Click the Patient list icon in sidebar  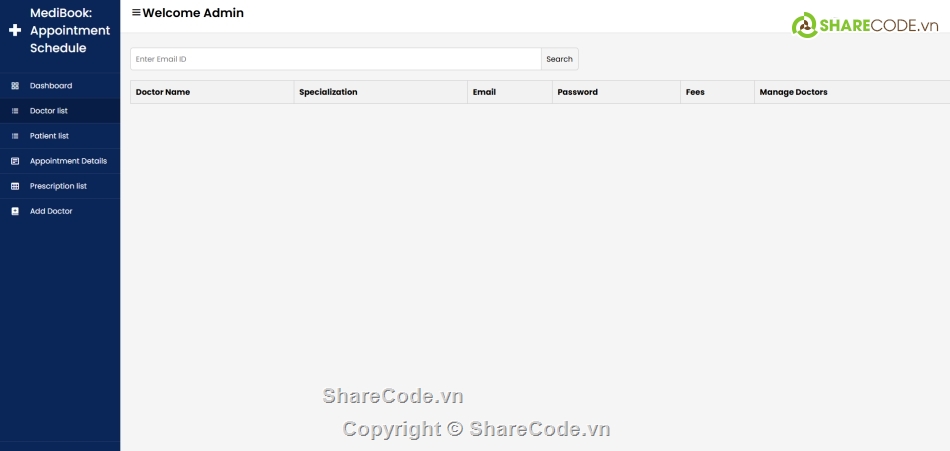(15, 136)
